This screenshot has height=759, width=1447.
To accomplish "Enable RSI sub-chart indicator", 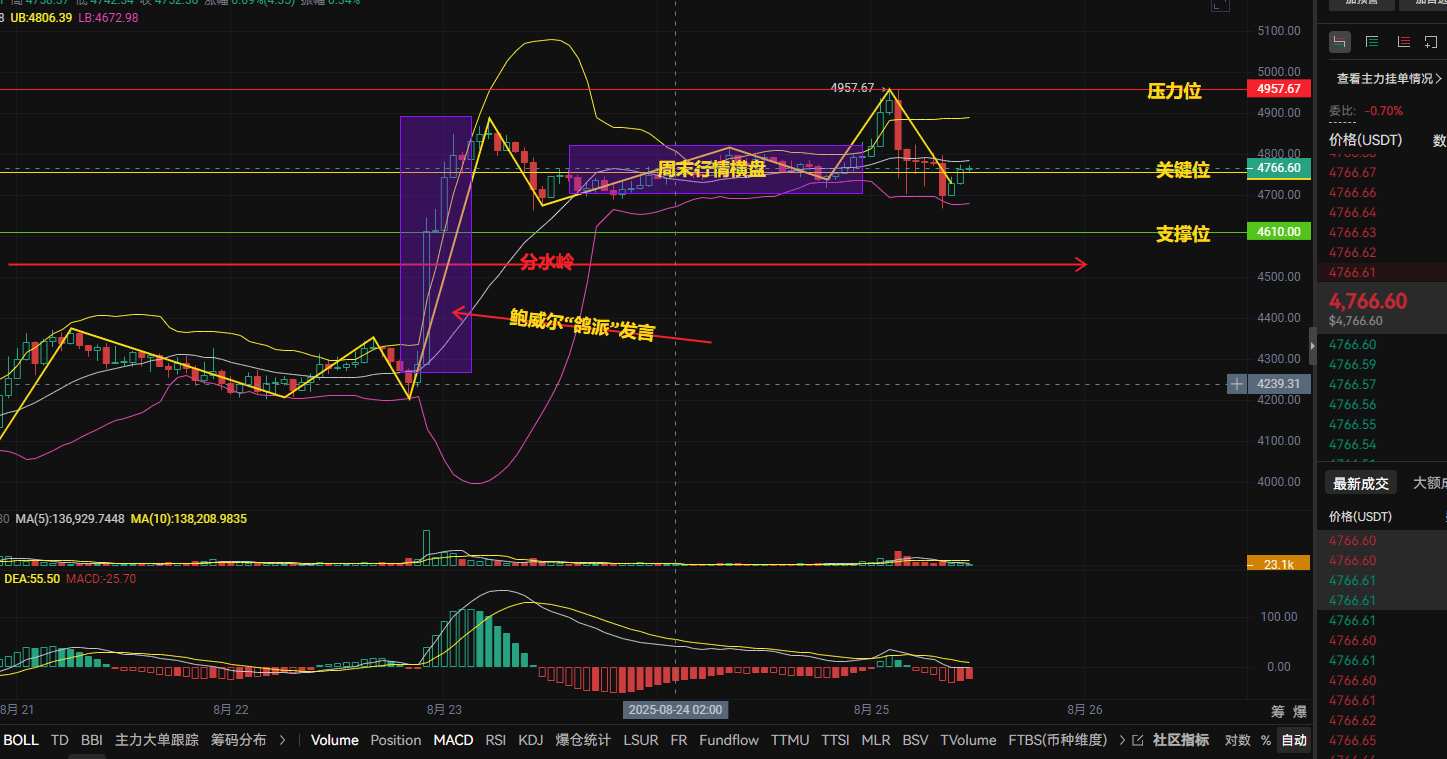I will [x=495, y=740].
